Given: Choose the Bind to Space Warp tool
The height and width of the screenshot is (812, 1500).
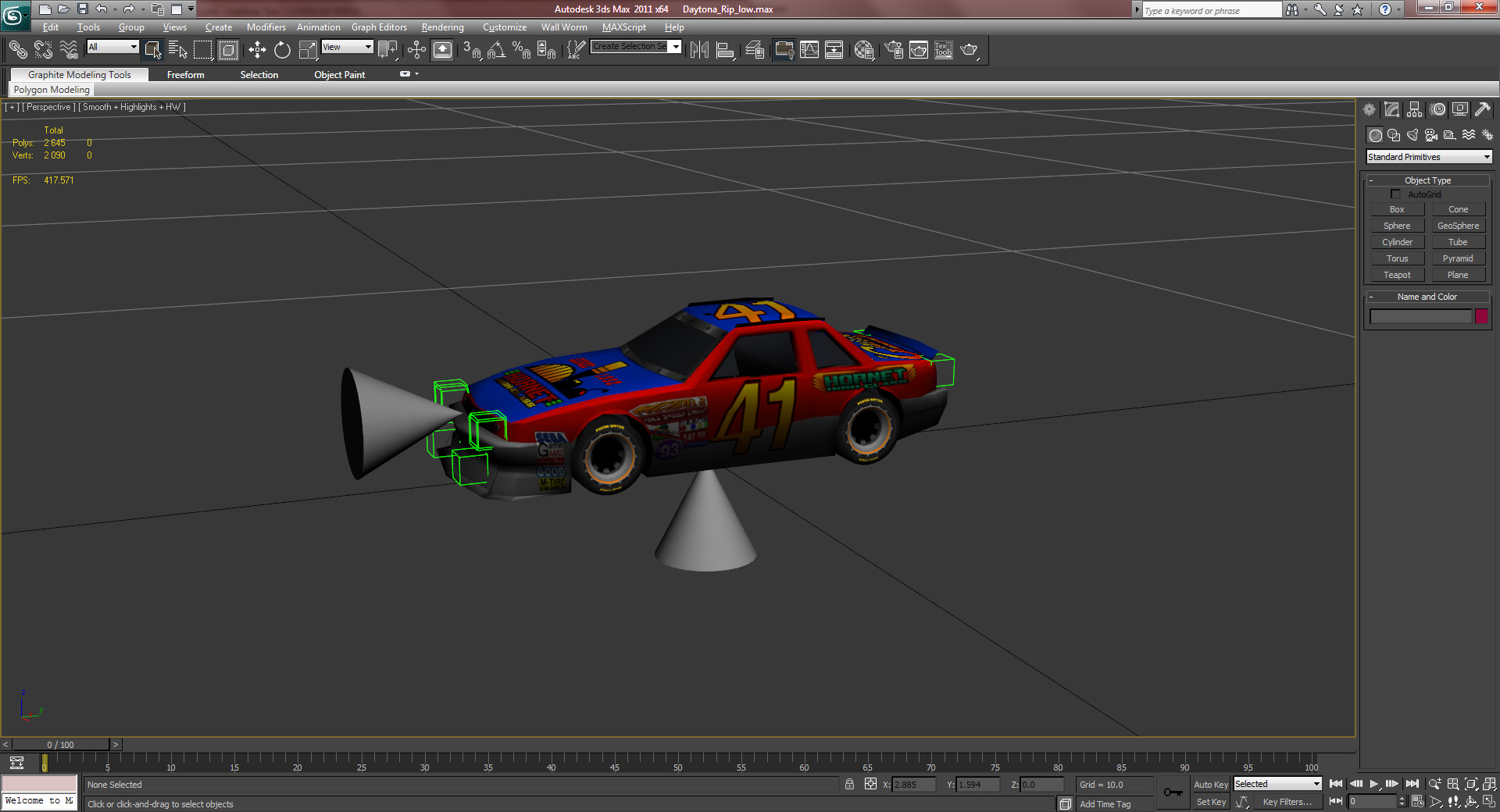Looking at the screenshot, I should (69, 50).
